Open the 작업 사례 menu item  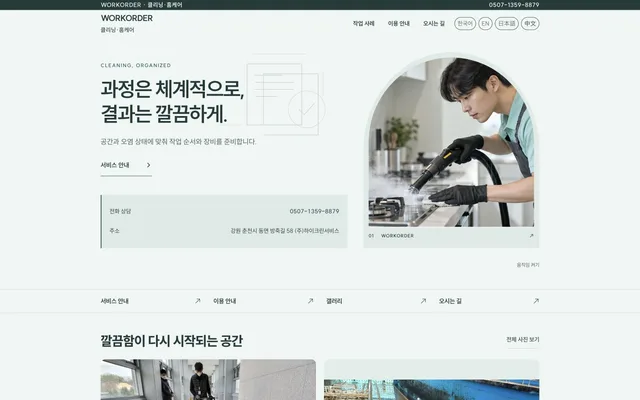pos(363,23)
